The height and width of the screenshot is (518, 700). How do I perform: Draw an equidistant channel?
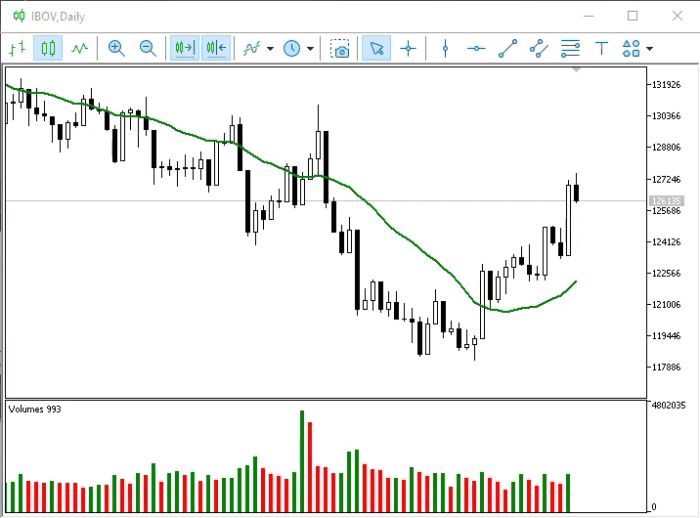tap(539, 48)
